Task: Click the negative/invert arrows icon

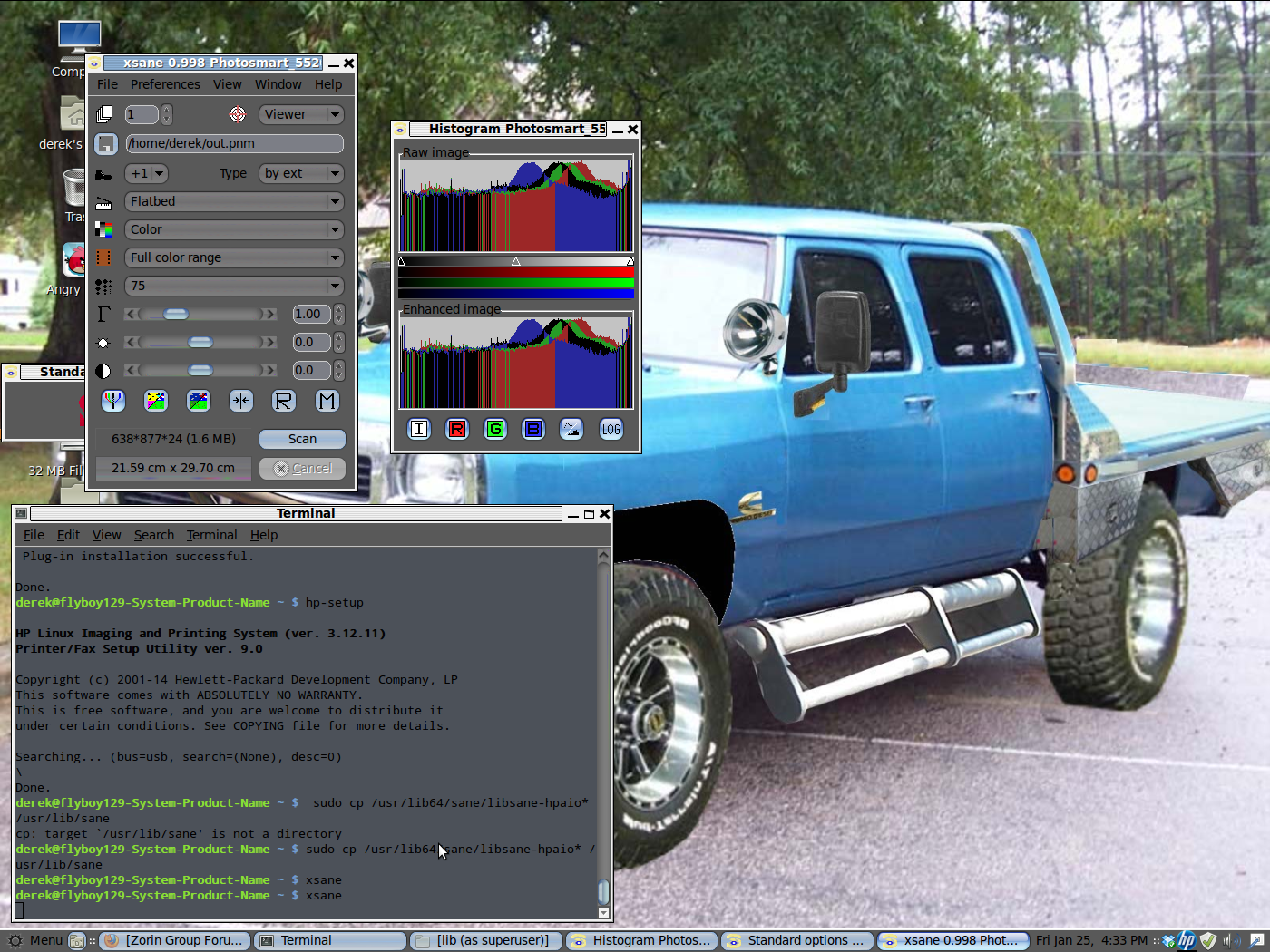Action: (241, 401)
